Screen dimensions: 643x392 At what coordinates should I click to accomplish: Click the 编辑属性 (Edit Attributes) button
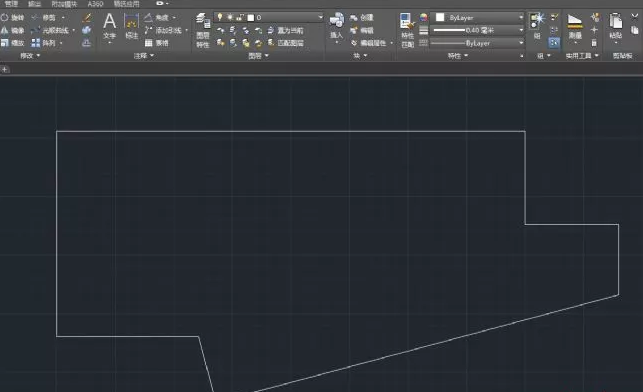point(368,43)
